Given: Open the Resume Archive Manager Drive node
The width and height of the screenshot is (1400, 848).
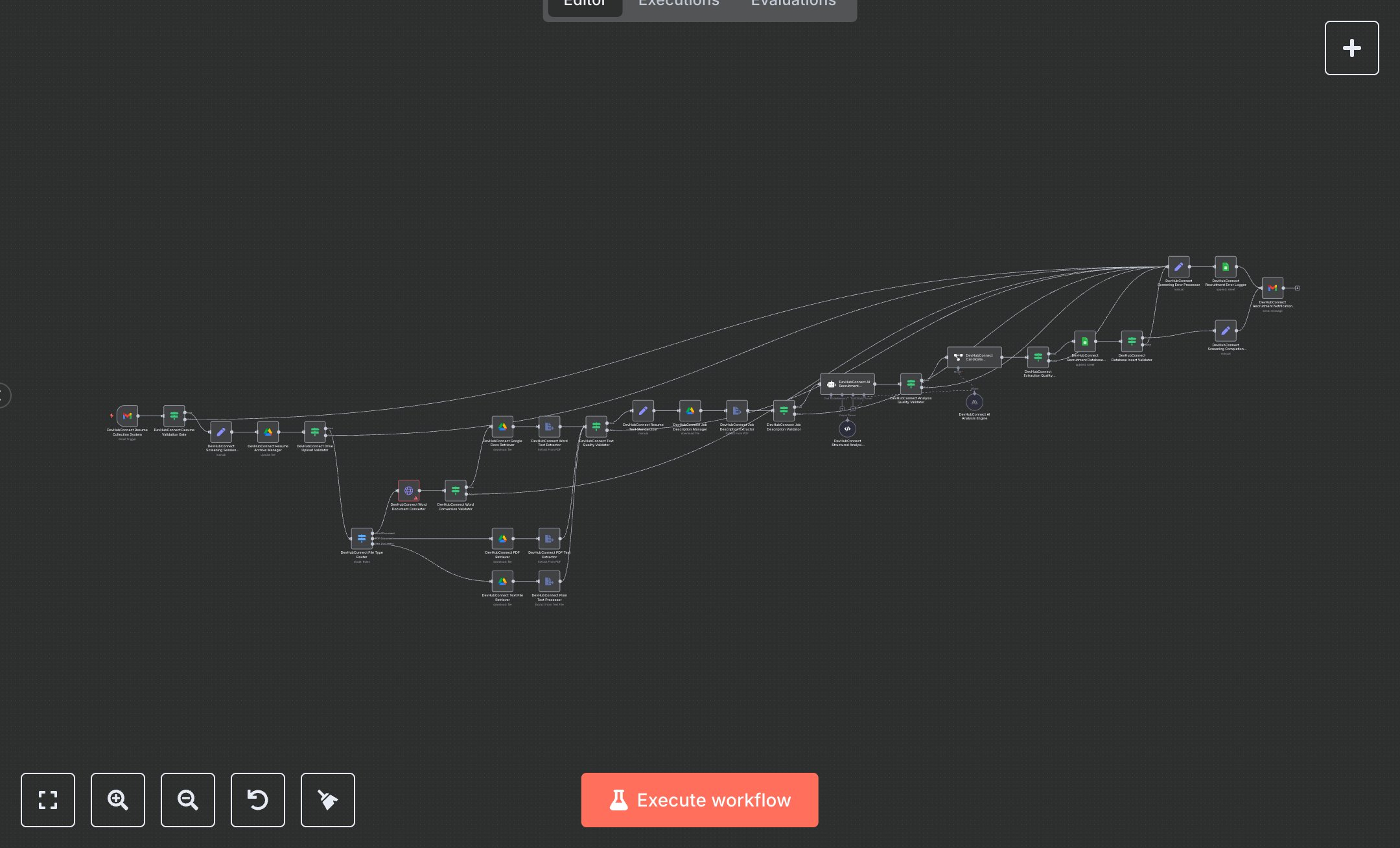Looking at the screenshot, I should tap(268, 432).
